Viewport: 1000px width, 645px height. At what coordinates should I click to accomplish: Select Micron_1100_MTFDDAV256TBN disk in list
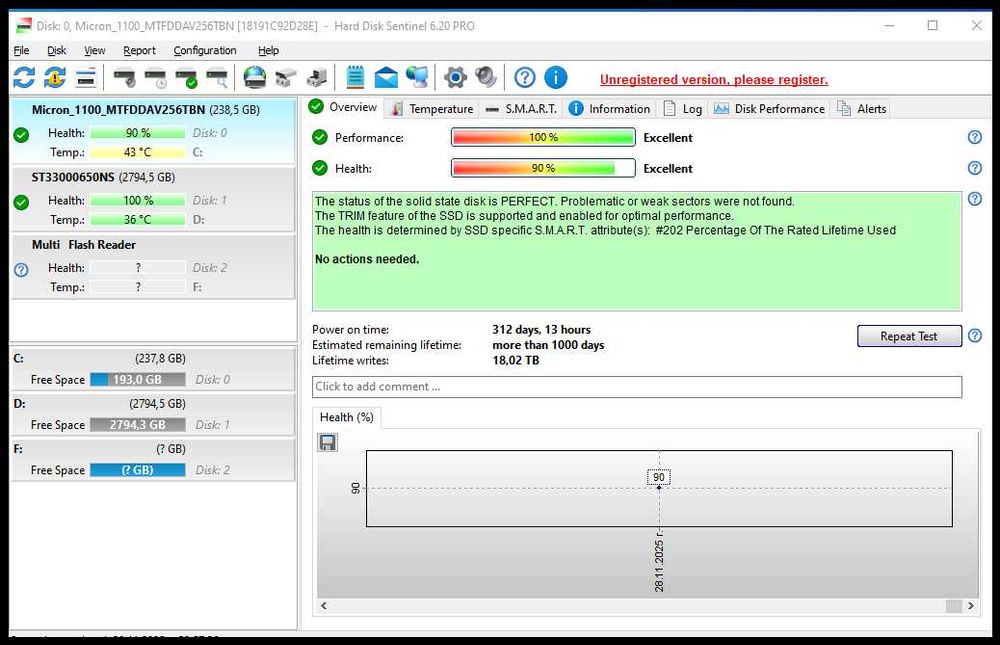pos(153,131)
